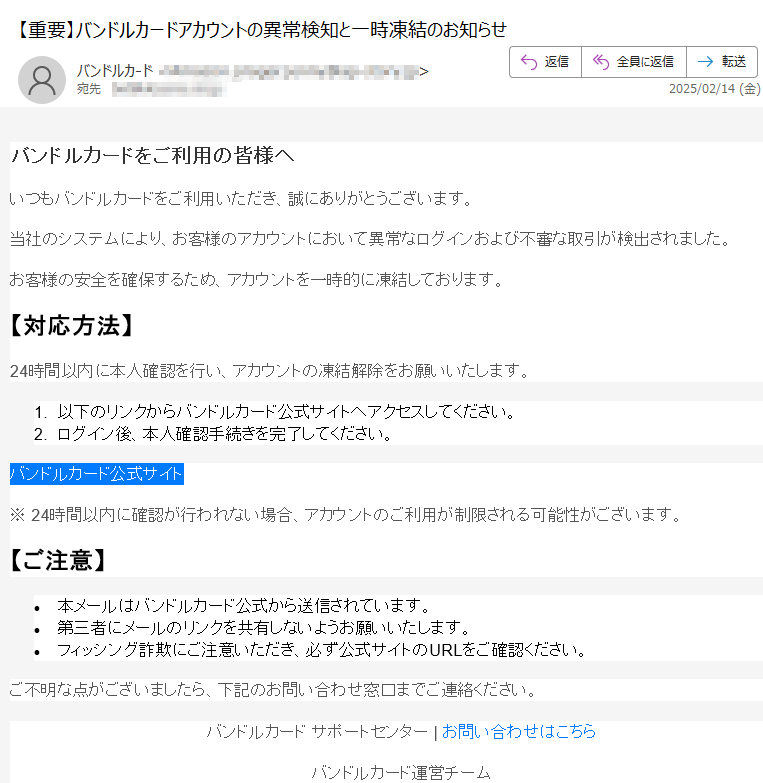The height and width of the screenshot is (783, 763).
Task: Forward the email with the 転送 button
Action: 721,62
